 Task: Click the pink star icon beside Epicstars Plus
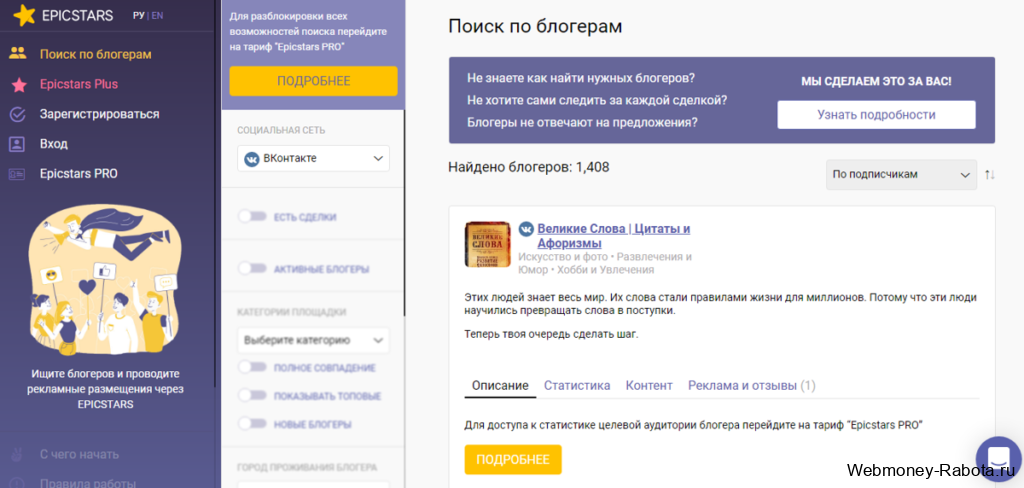click(x=18, y=84)
